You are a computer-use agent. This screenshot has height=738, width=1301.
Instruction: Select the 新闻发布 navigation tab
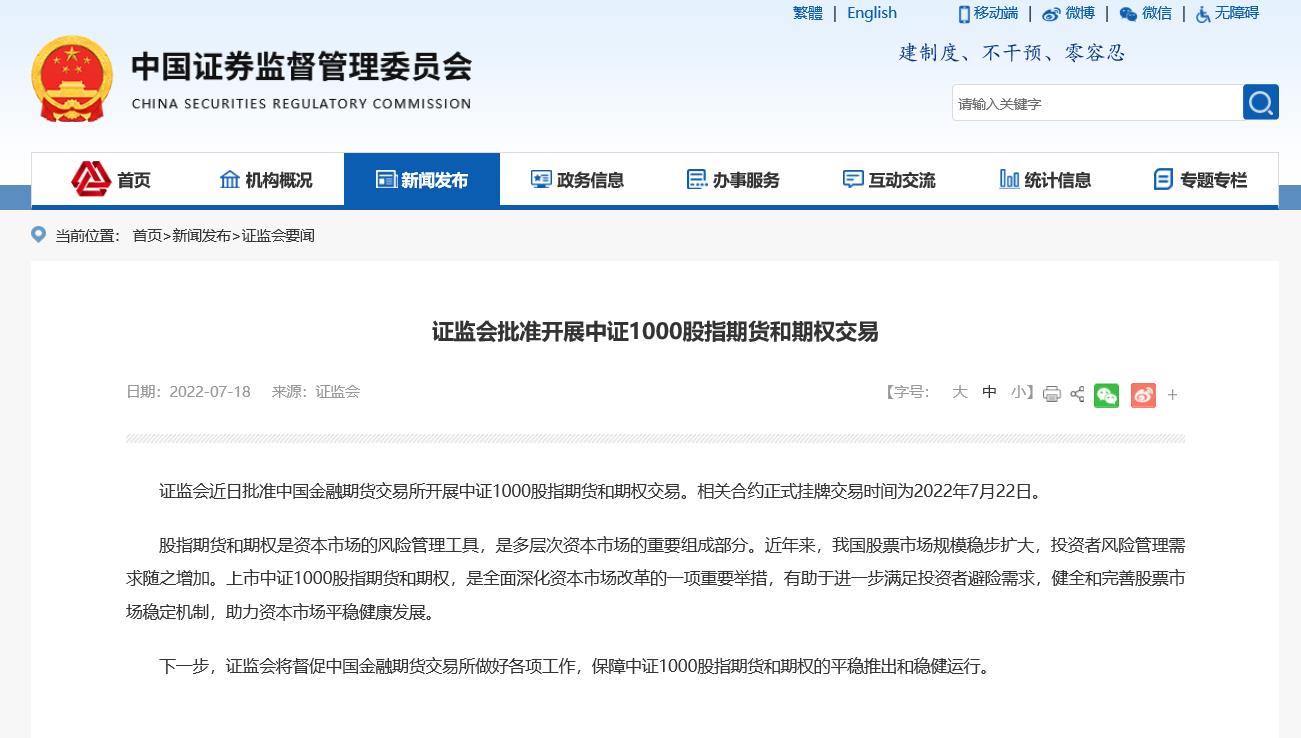421,180
